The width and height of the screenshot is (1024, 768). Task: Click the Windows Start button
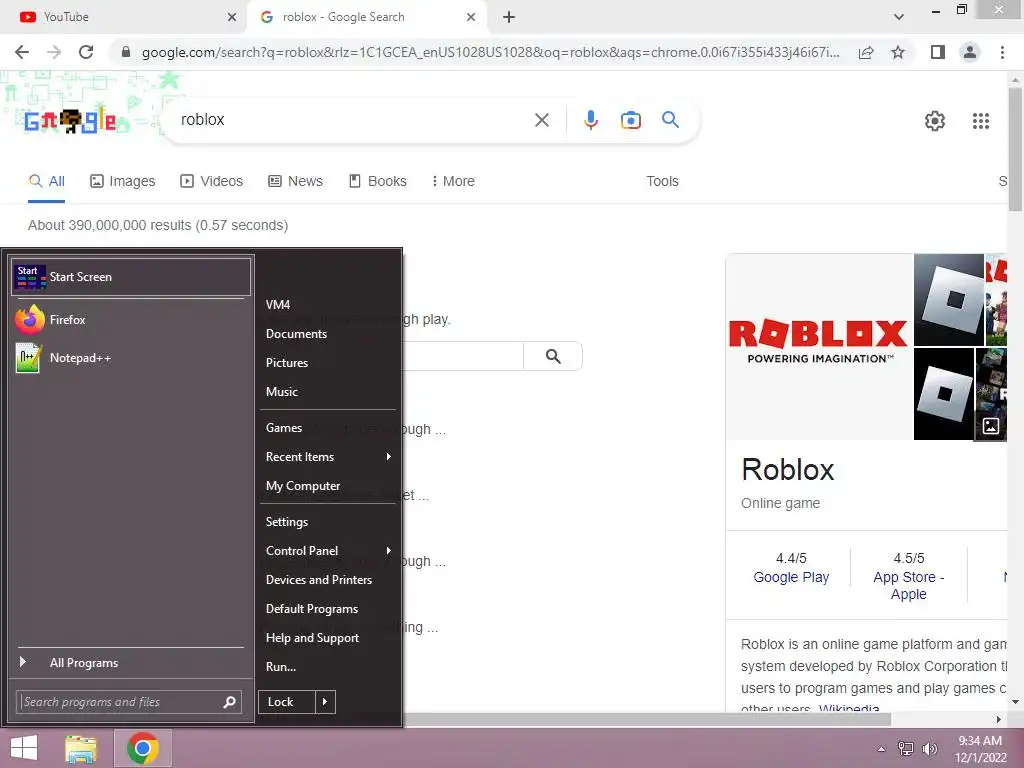pyautogui.click(x=24, y=748)
